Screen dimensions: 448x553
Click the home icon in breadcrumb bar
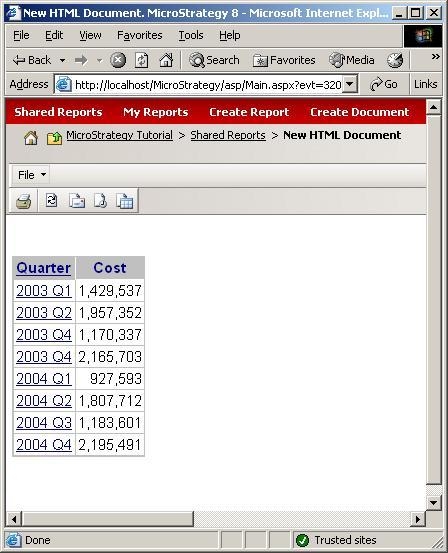(31, 138)
